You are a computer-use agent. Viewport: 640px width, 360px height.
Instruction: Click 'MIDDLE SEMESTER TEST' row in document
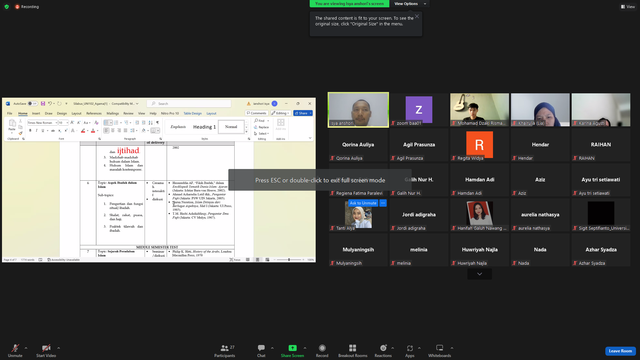pos(157,247)
